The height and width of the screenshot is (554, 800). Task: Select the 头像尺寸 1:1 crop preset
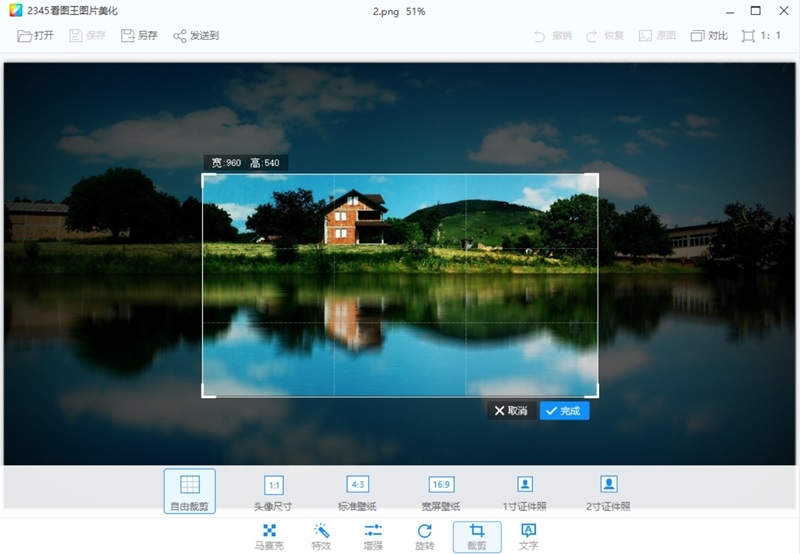tap(274, 491)
